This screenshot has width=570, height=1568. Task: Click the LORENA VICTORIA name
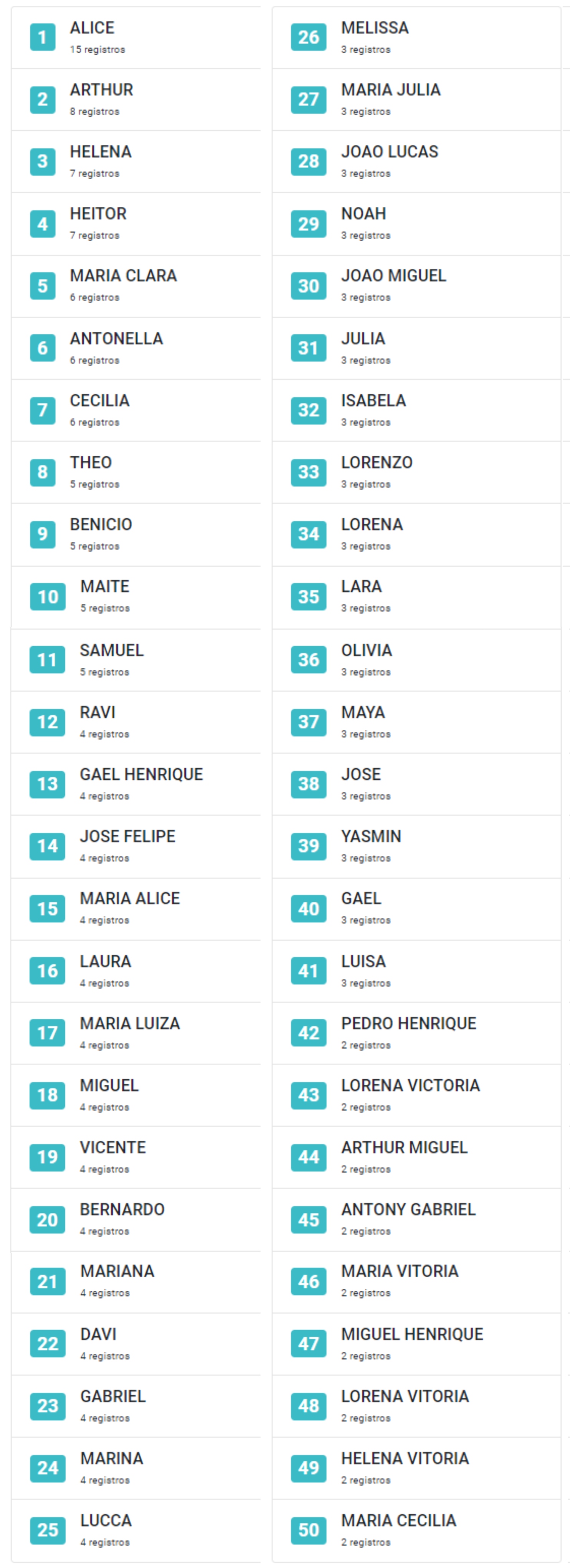coord(410,1085)
